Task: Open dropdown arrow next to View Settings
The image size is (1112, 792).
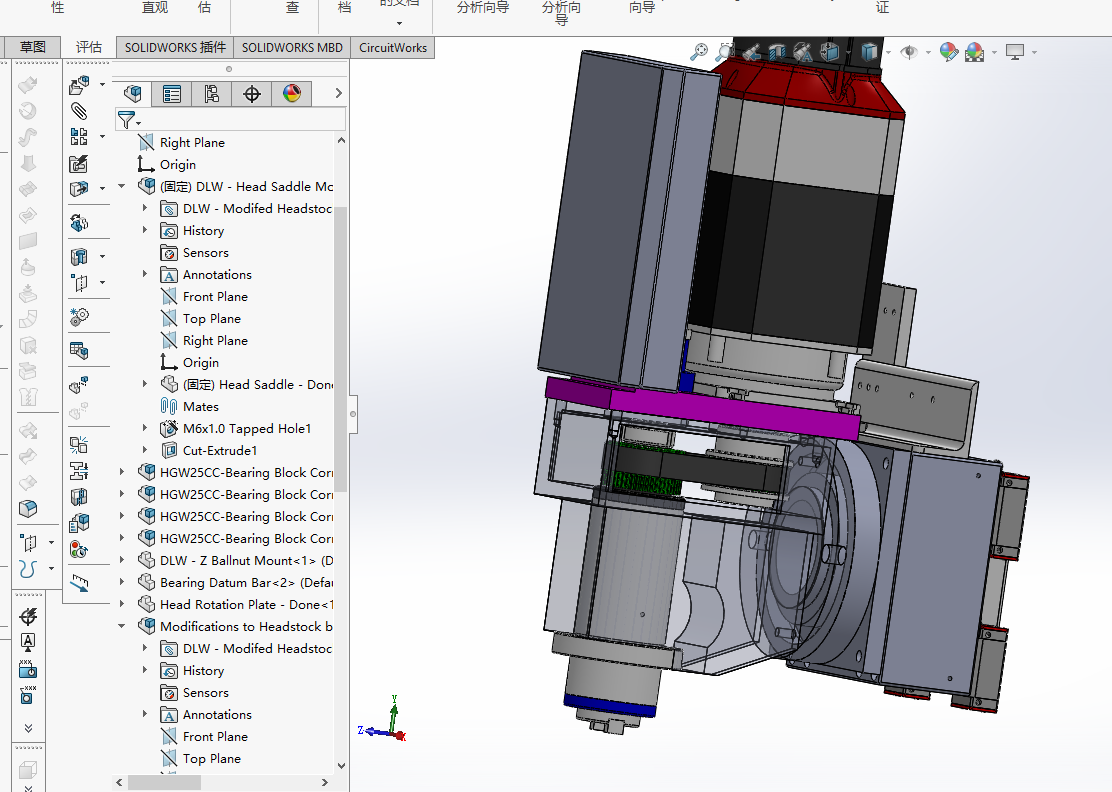Action: (x=1035, y=52)
